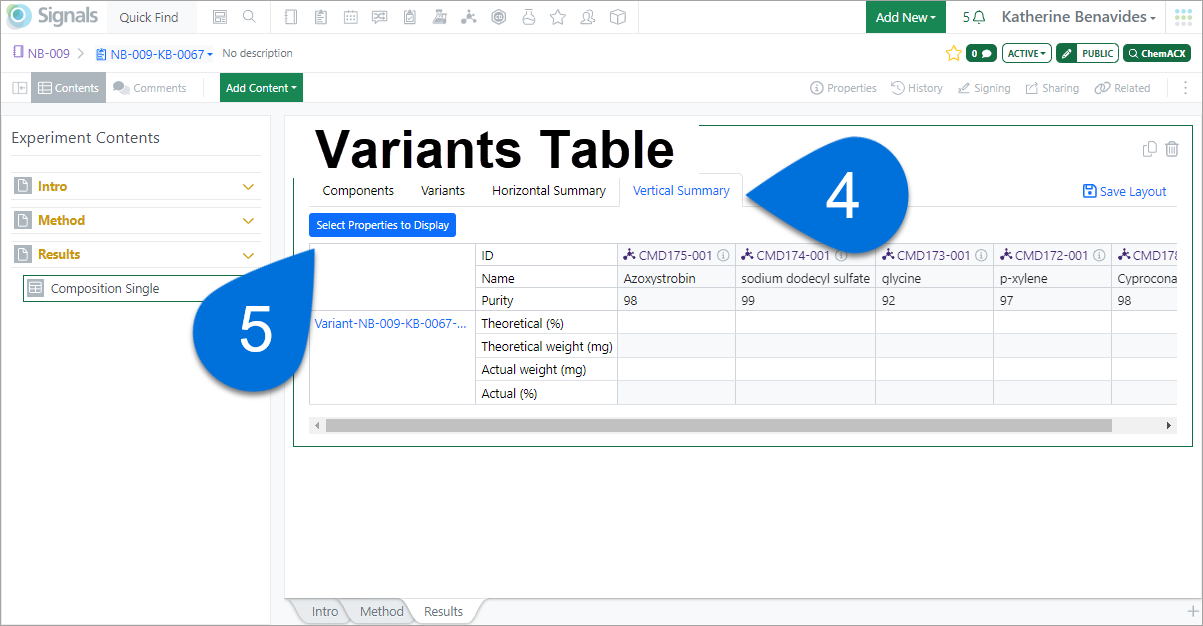Collapse the Results section chevron
This screenshot has height=626, width=1203.
[249, 255]
